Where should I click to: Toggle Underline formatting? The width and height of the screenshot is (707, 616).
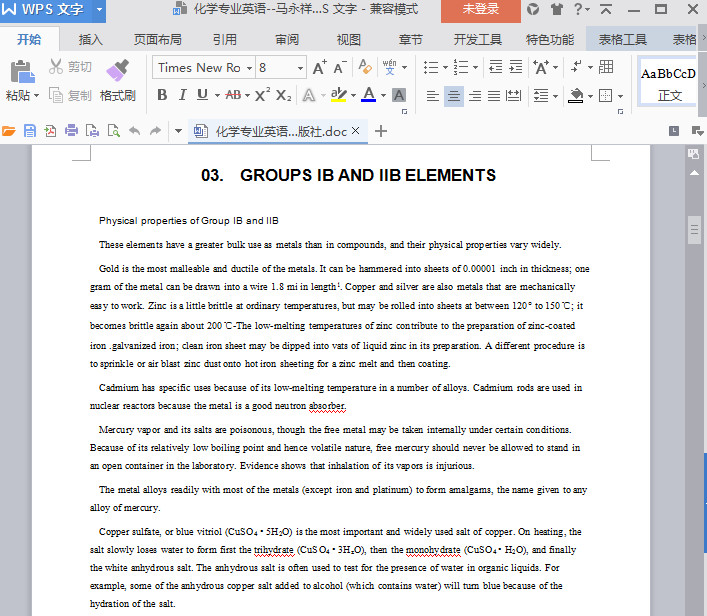(202, 95)
